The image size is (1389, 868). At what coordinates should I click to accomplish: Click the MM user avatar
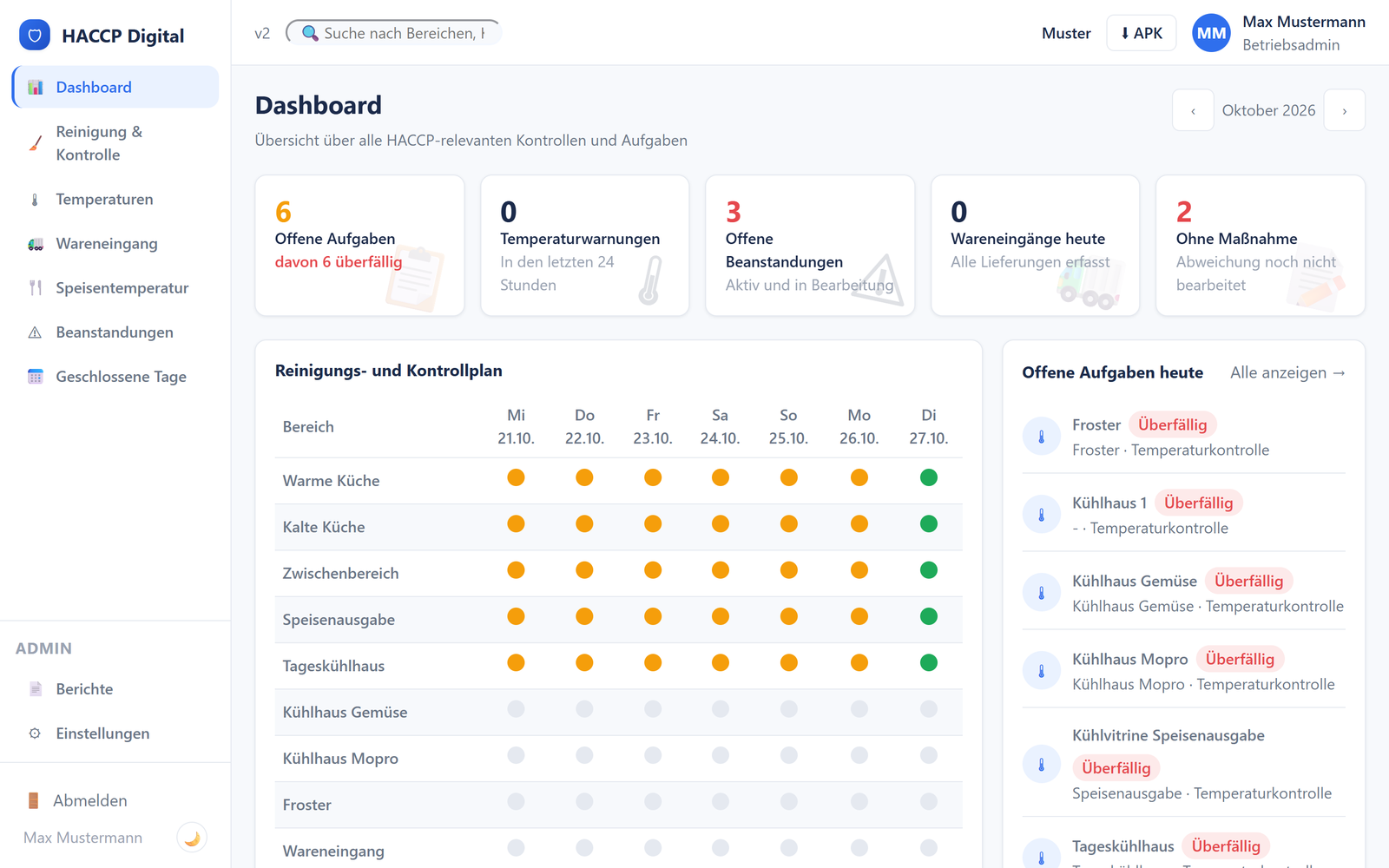coord(1211,33)
